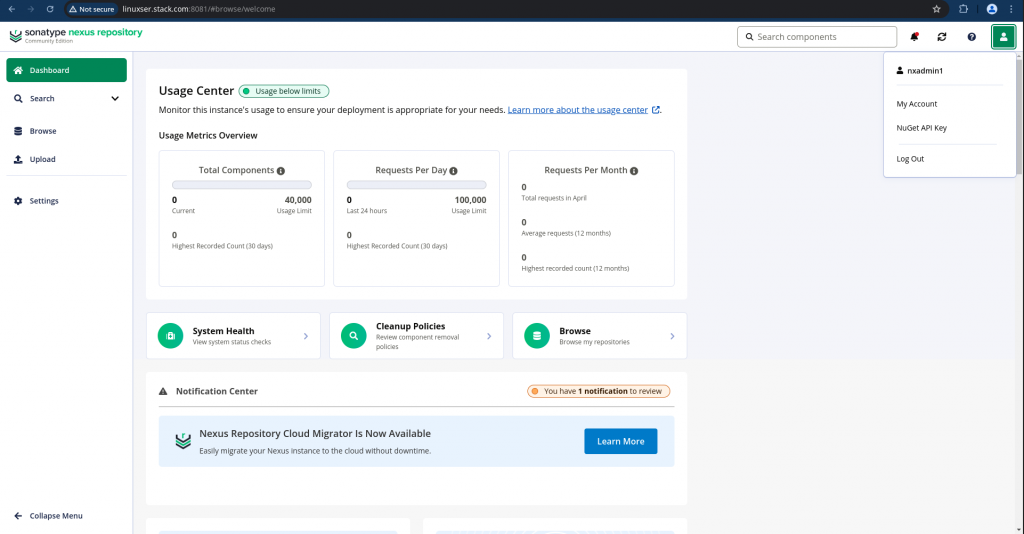This screenshot has width=1024, height=534.
Task: Click the Total Components info icon
Action: pos(281,171)
